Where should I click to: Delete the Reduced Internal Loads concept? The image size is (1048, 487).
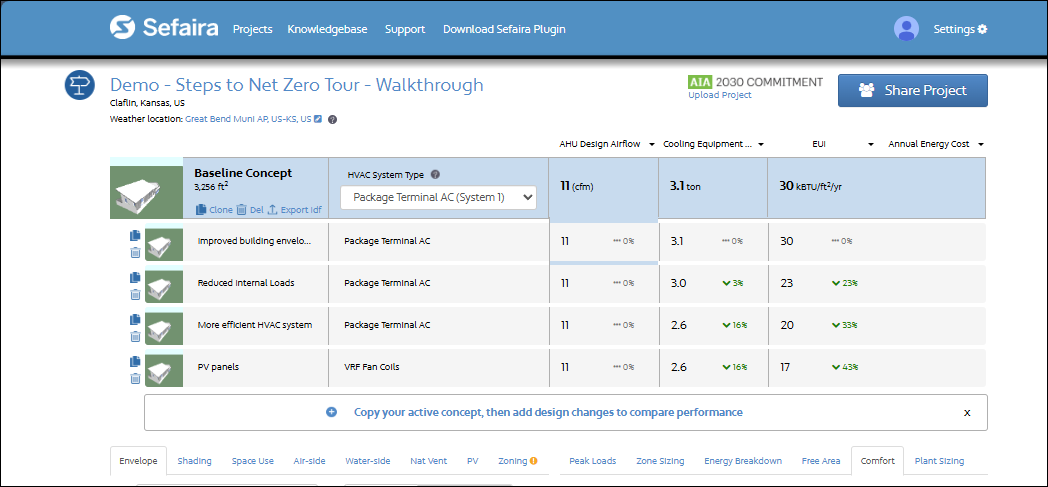[x=135, y=295]
